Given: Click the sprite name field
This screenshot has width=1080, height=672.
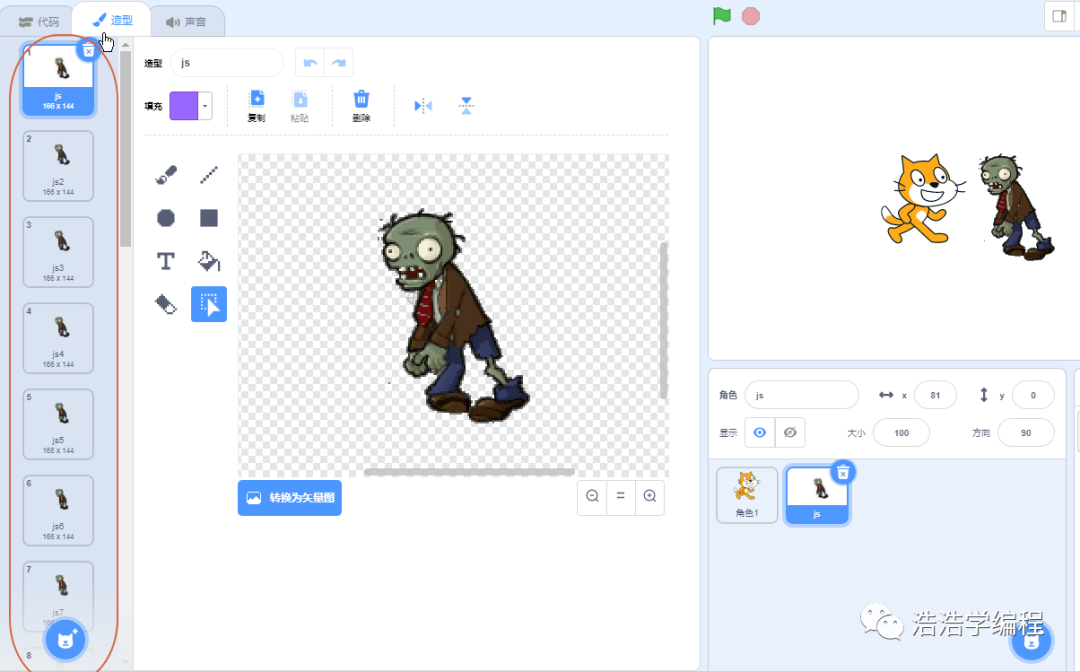Looking at the screenshot, I should click(802, 395).
